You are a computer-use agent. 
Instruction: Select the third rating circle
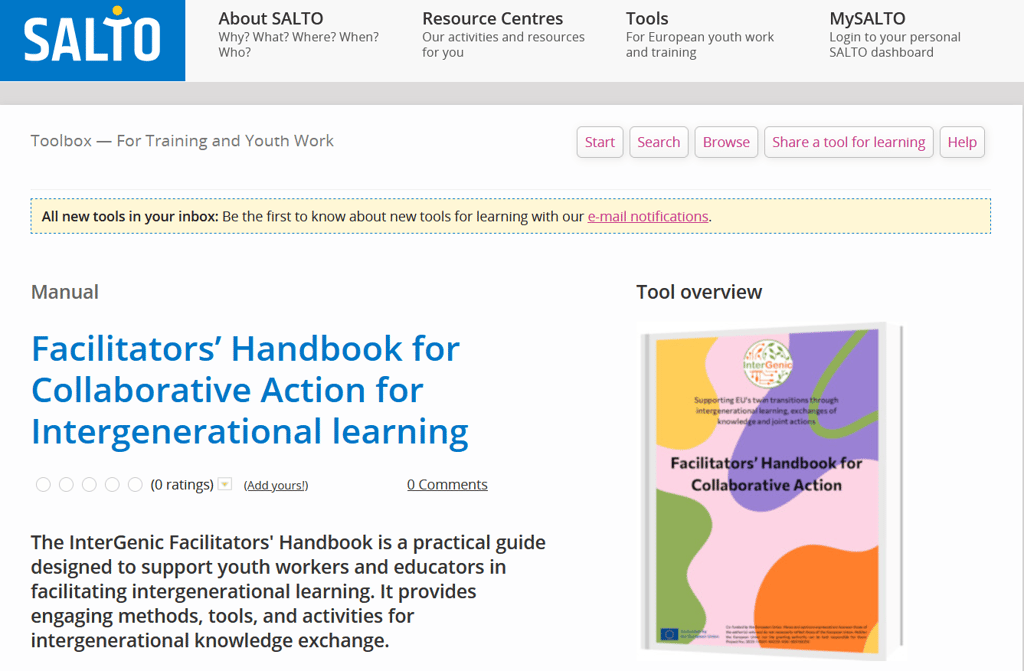tap(89, 484)
